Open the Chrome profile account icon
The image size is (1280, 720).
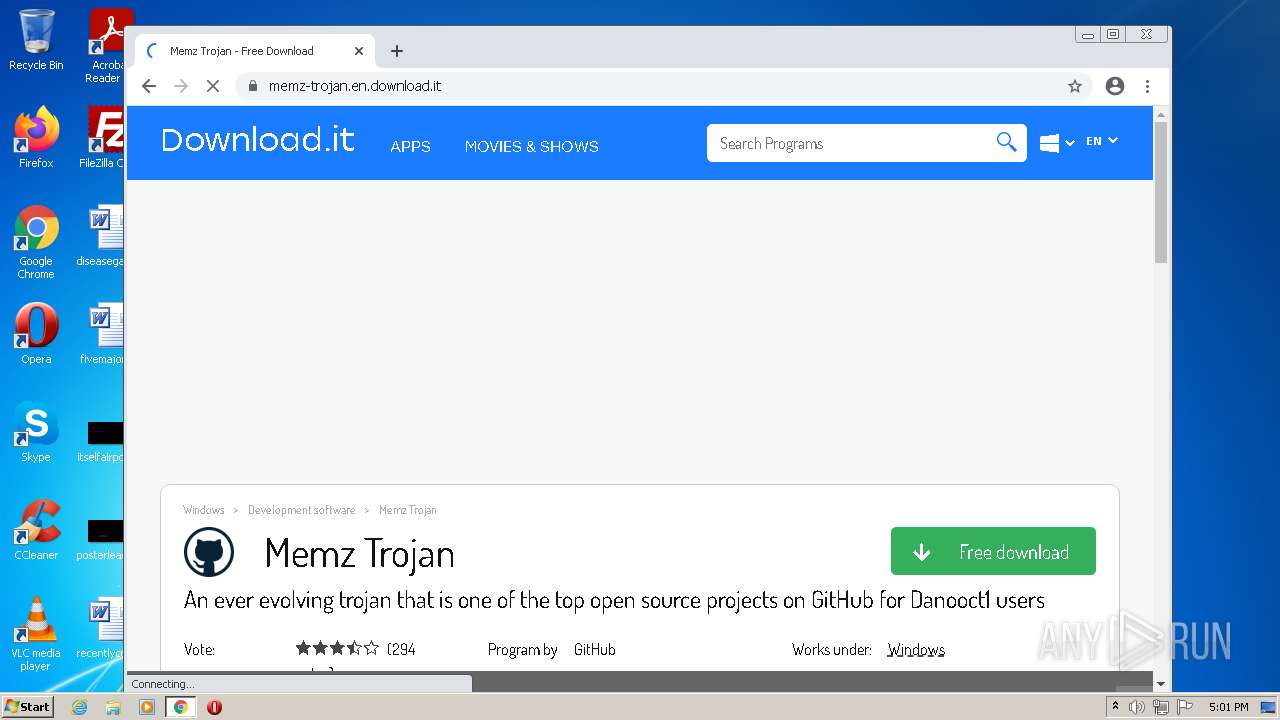pos(1115,86)
